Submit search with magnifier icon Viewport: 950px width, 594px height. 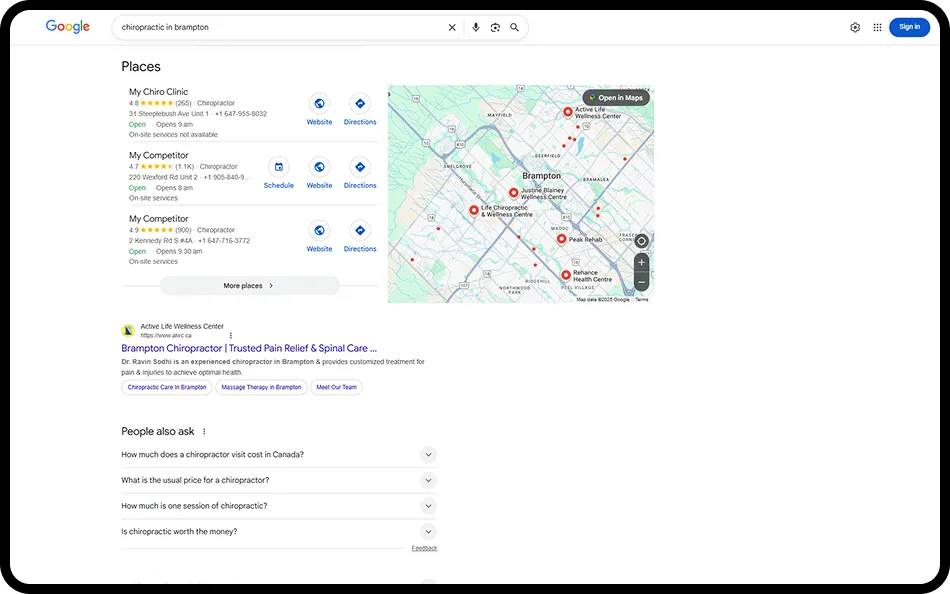click(x=514, y=27)
